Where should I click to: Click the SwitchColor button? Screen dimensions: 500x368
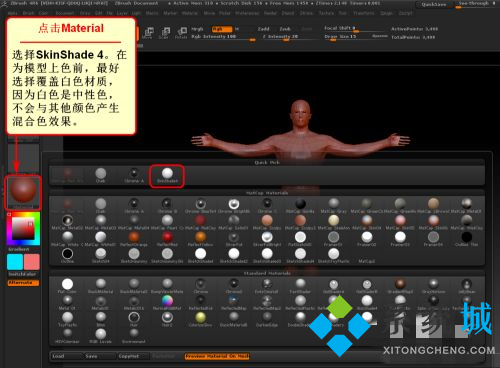(23, 274)
